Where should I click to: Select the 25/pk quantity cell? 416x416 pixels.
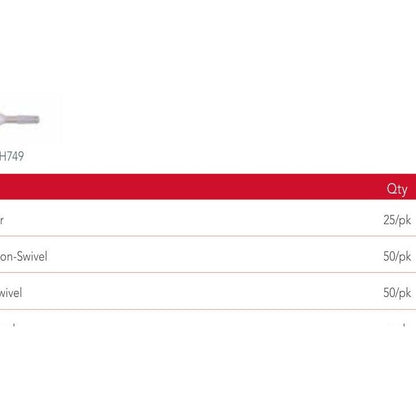[397, 220]
